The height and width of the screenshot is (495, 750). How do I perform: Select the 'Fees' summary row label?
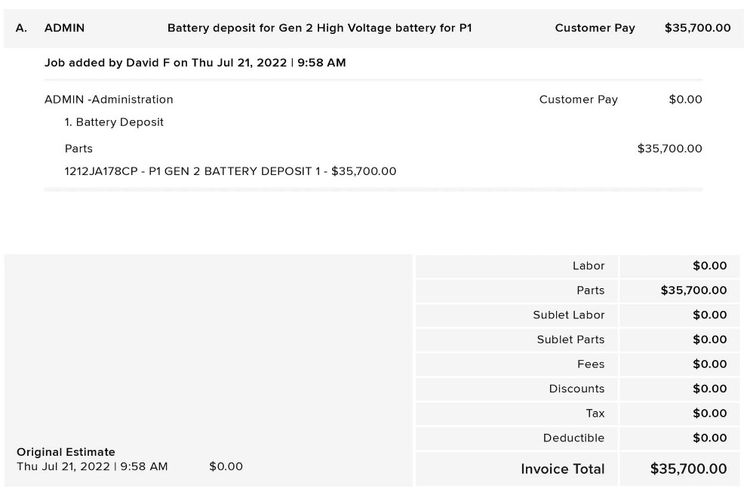pos(590,364)
